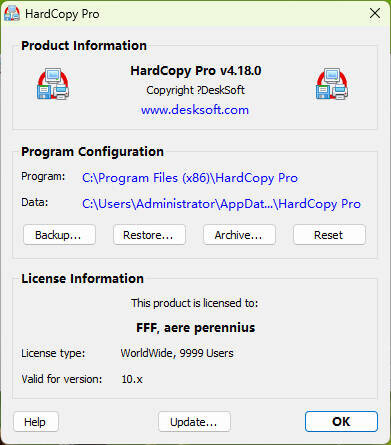Reset the program configuration
Image resolution: width=391 pixels, height=445 pixels.
coord(329,235)
